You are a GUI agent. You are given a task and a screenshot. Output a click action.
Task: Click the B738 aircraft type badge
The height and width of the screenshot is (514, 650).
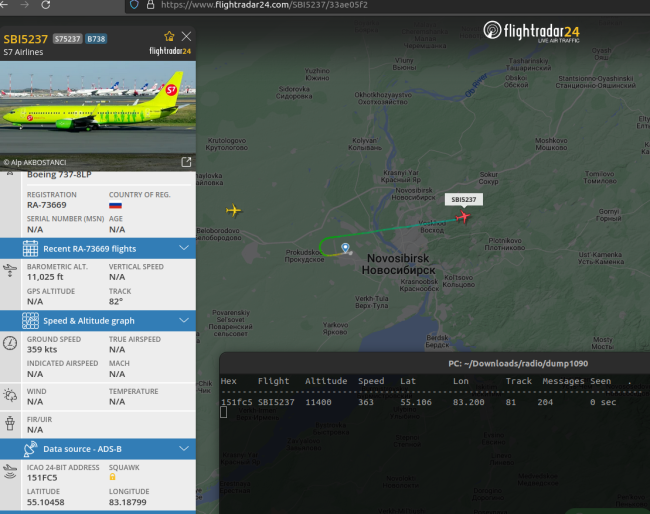(96, 39)
